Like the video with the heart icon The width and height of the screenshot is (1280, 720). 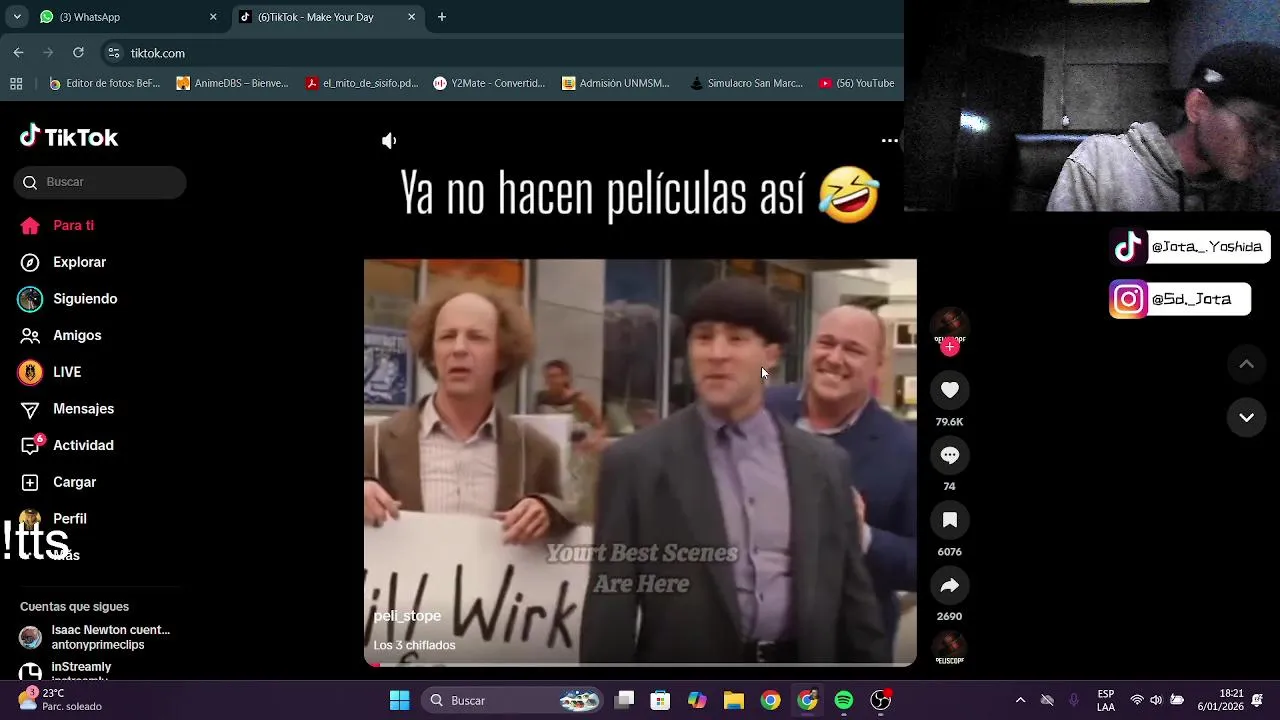(x=949, y=390)
